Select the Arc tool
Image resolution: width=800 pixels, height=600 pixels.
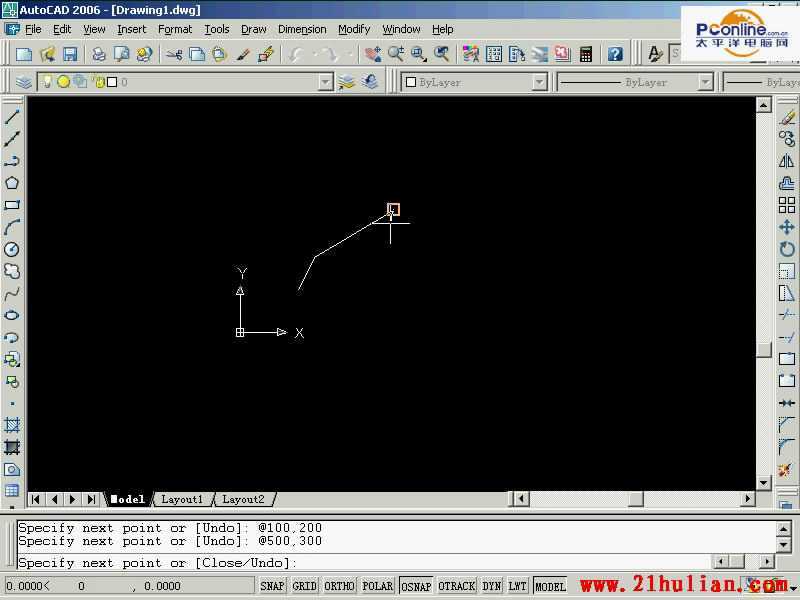[x=12, y=227]
